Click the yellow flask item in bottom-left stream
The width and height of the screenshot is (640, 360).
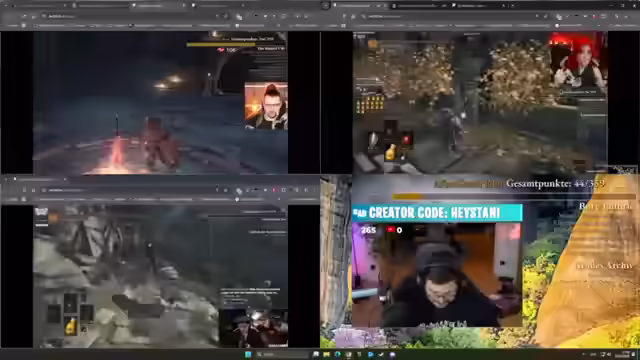point(71,326)
